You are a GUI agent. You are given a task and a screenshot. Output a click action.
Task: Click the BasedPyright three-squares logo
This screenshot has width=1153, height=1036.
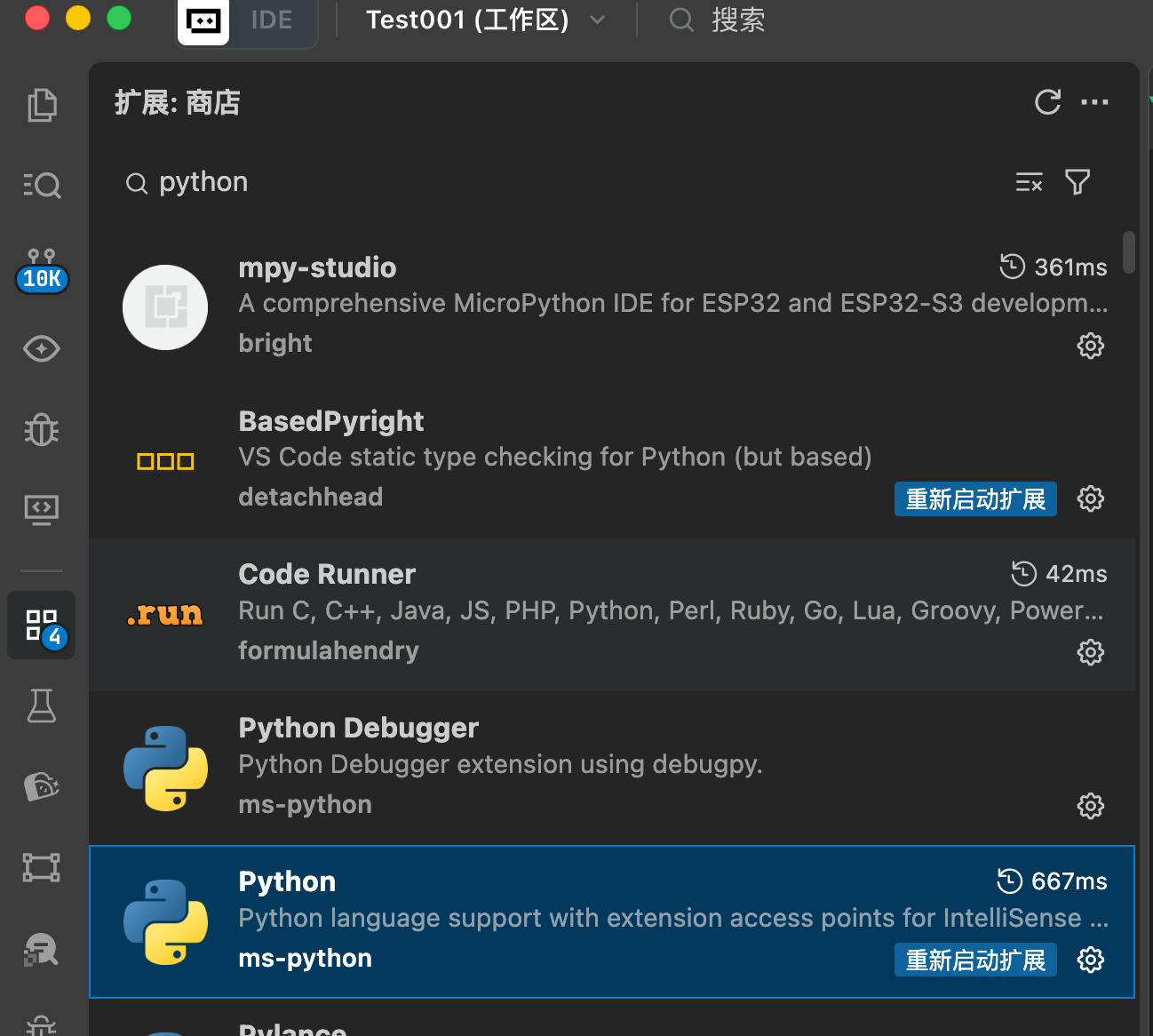[x=165, y=461]
